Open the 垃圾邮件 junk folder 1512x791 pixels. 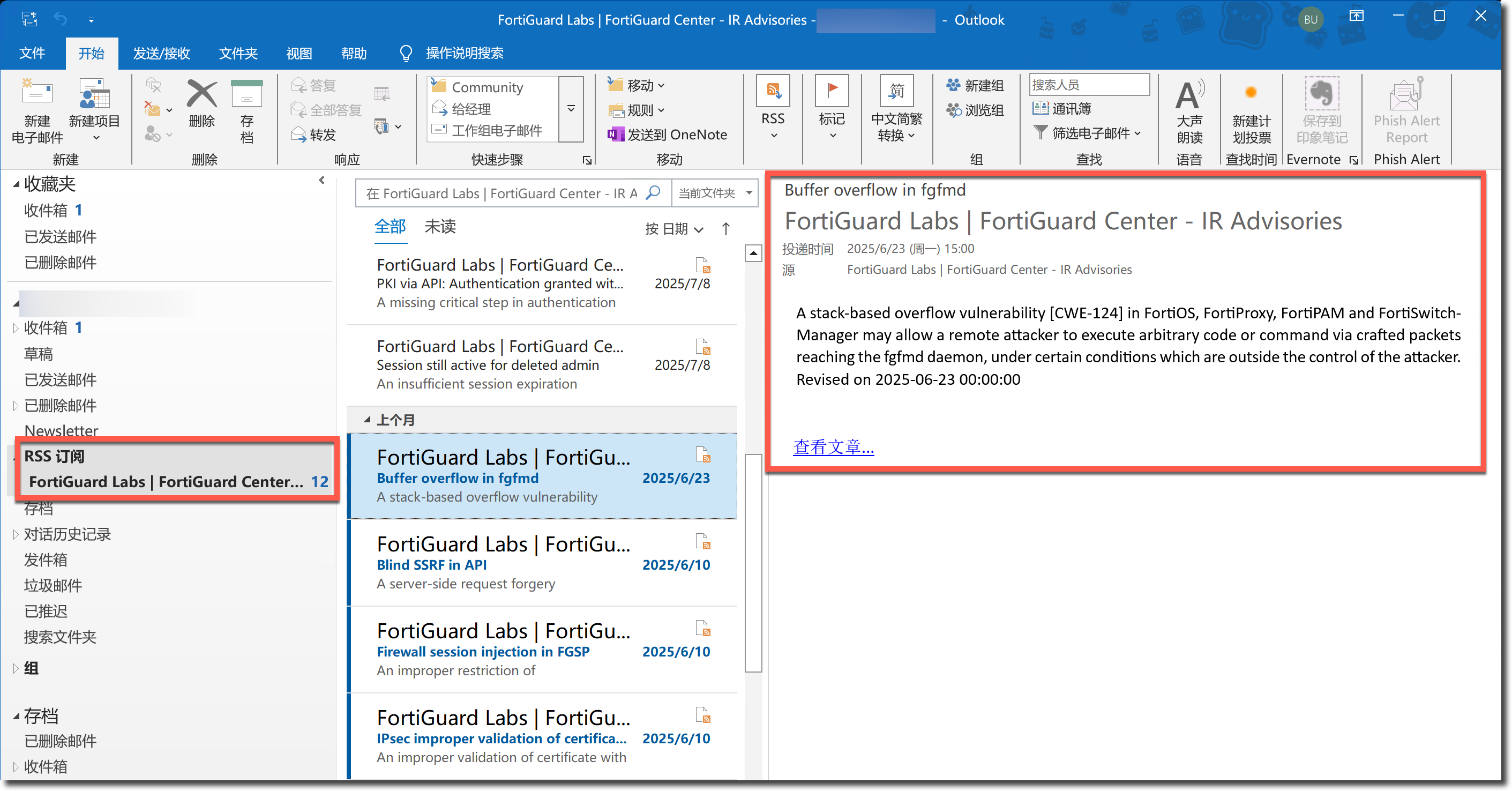pos(53,586)
